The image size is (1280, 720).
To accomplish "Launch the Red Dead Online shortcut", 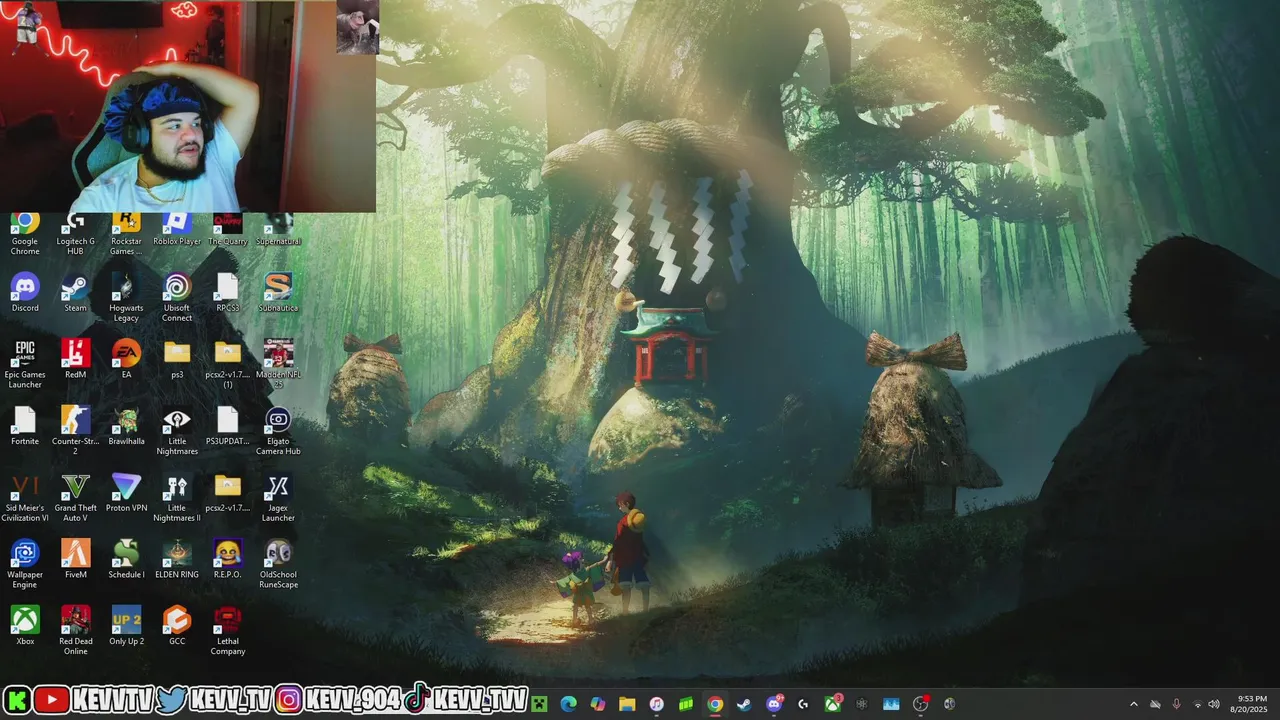I will pyautogui.click(x=75, y=631).
